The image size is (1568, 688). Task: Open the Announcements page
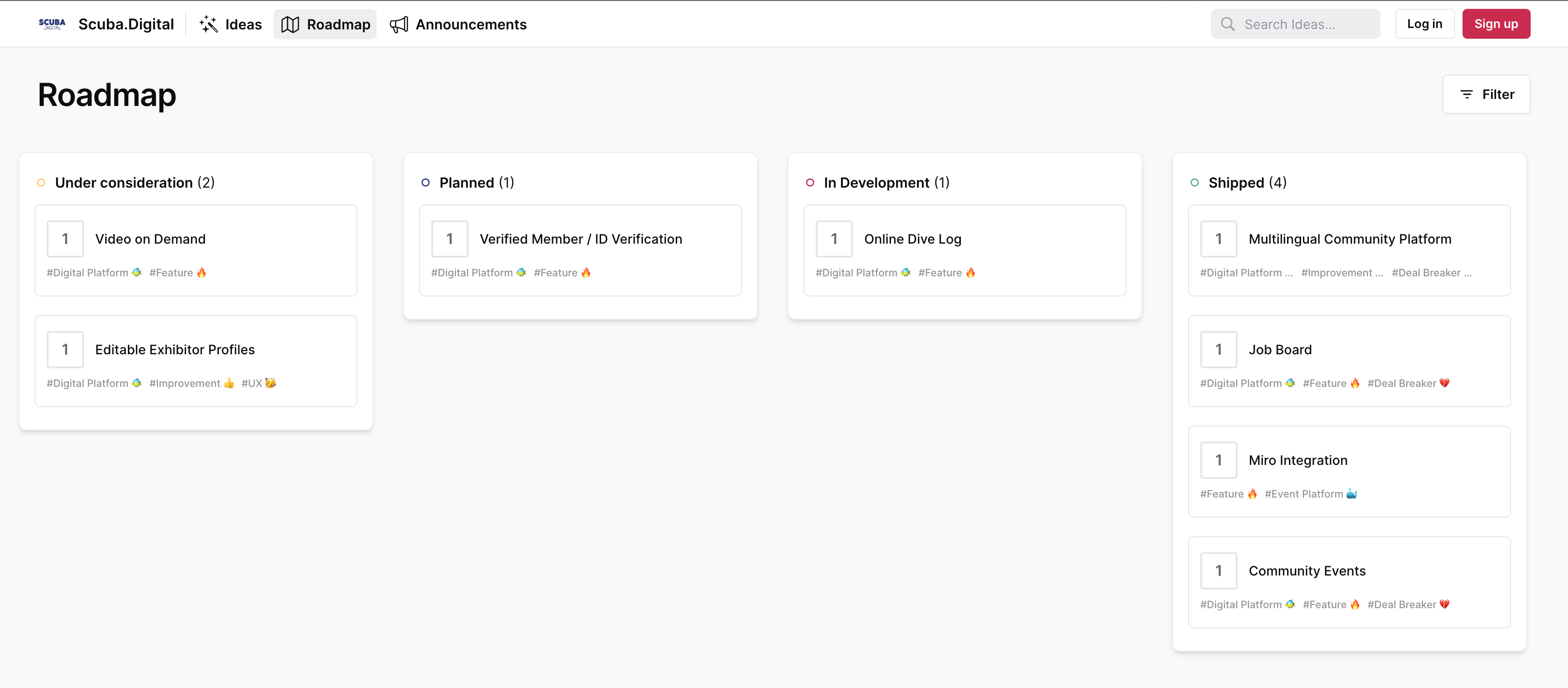pyautogui.click(x=470, y=24)
